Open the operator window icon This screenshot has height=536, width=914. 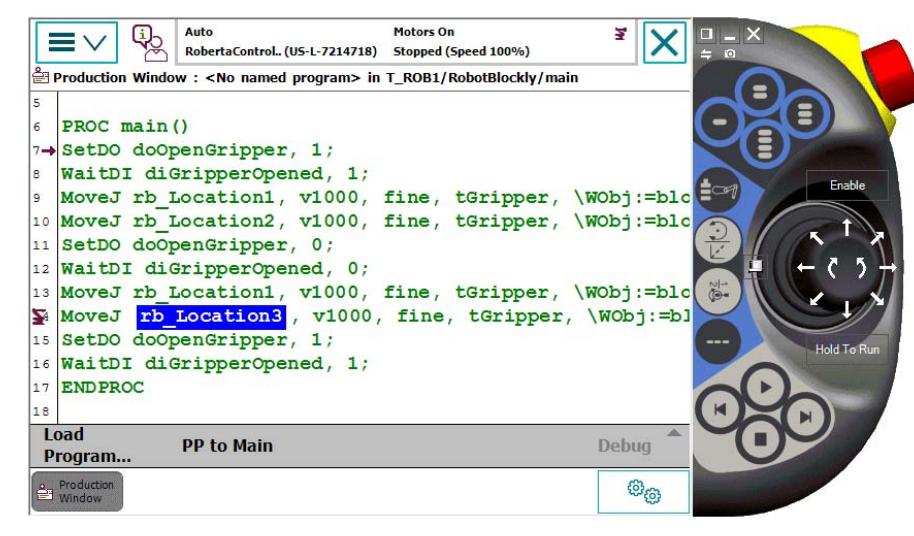(x=149, y=43)
